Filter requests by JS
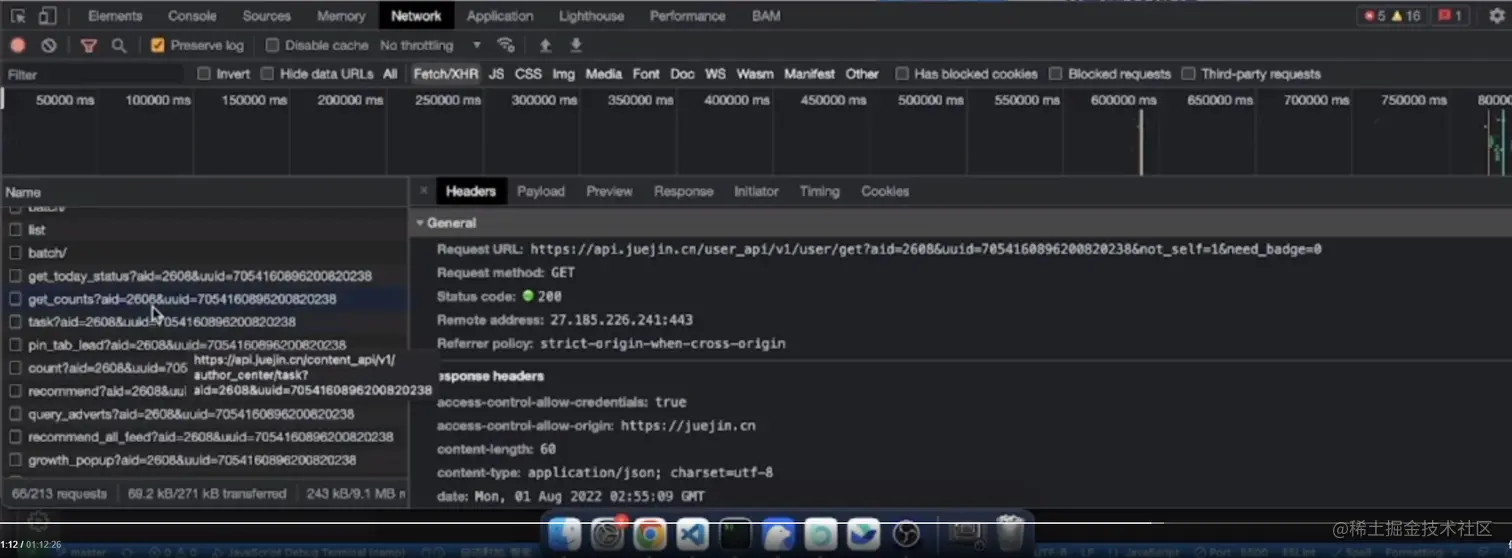 point(496,74)
